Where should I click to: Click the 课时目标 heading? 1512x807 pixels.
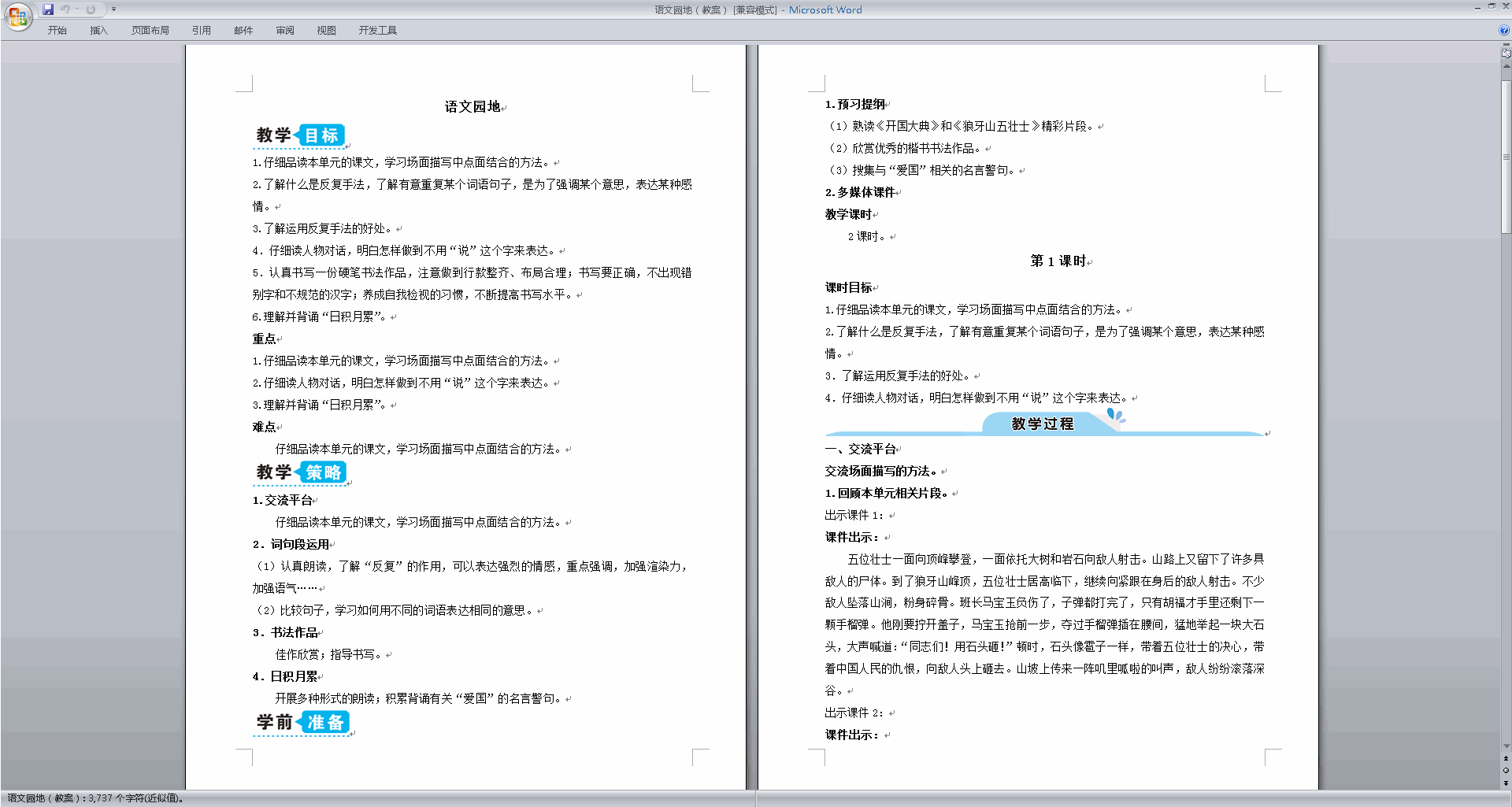pos(848,287)
